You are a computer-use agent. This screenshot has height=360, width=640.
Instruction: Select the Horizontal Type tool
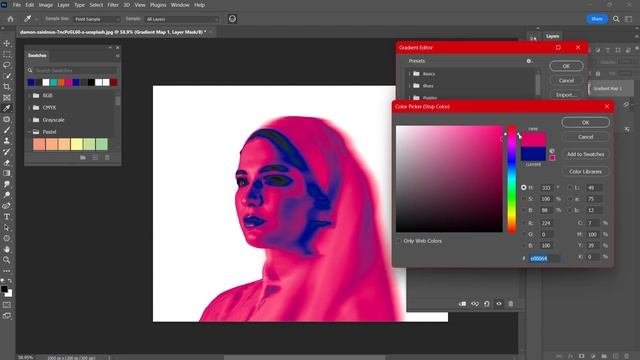pyautogui.click(x=7, y=217)
